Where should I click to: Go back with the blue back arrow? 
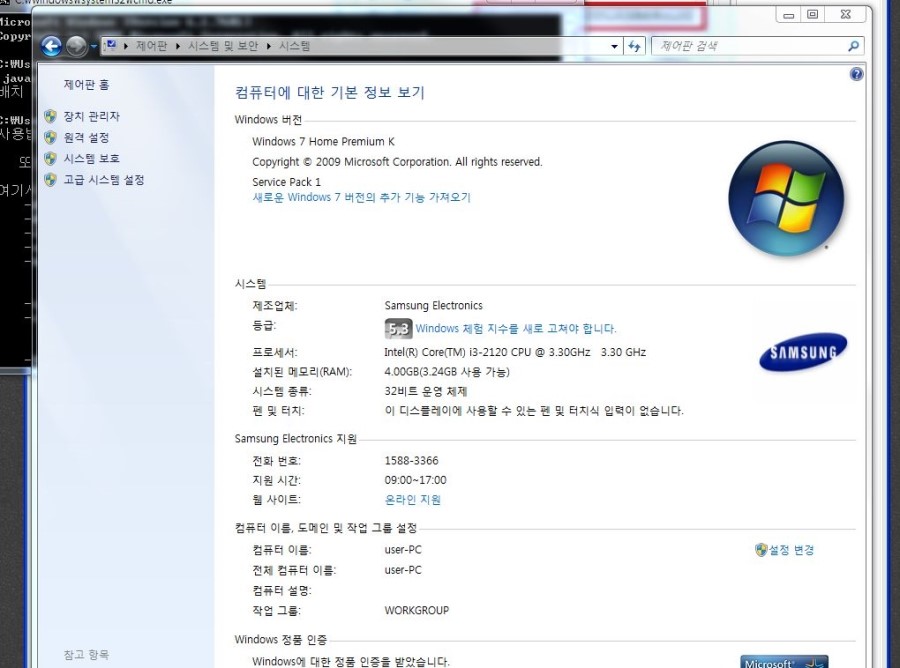coord(51,46)
